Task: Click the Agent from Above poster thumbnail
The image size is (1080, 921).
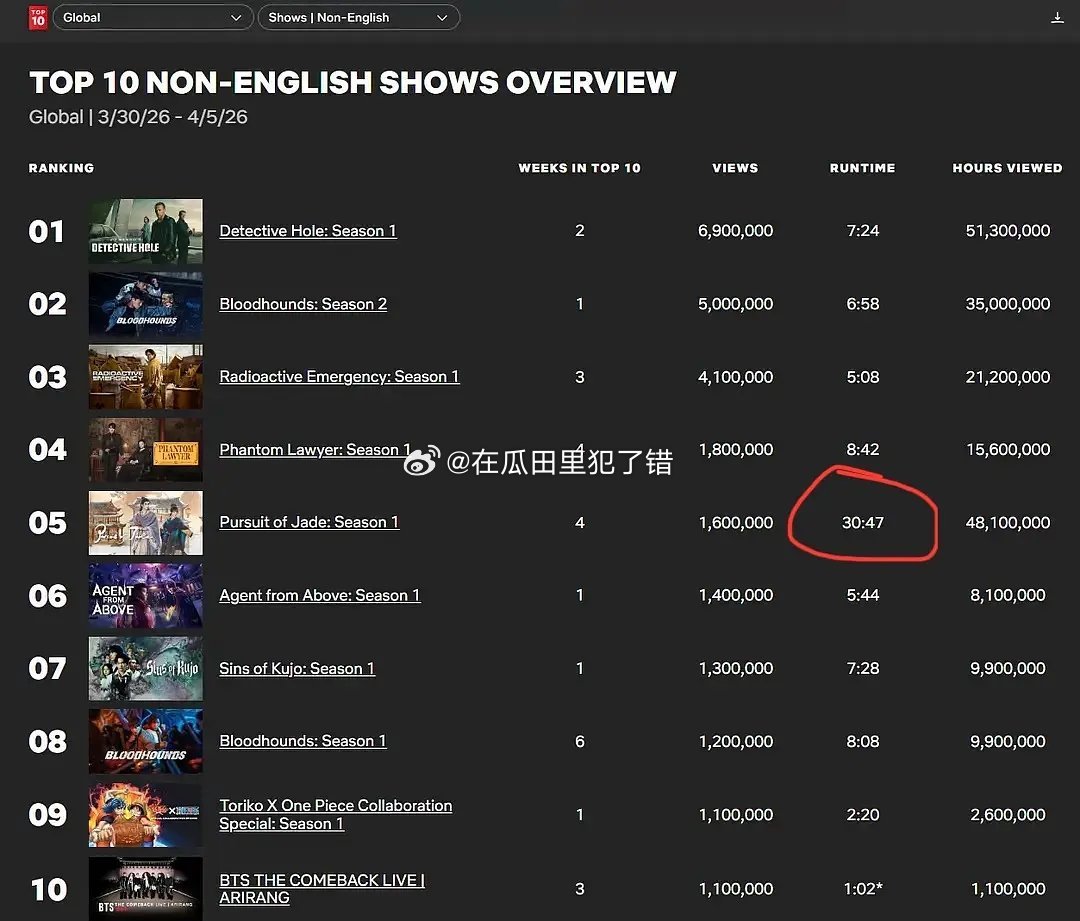Action: pos(145,596)
